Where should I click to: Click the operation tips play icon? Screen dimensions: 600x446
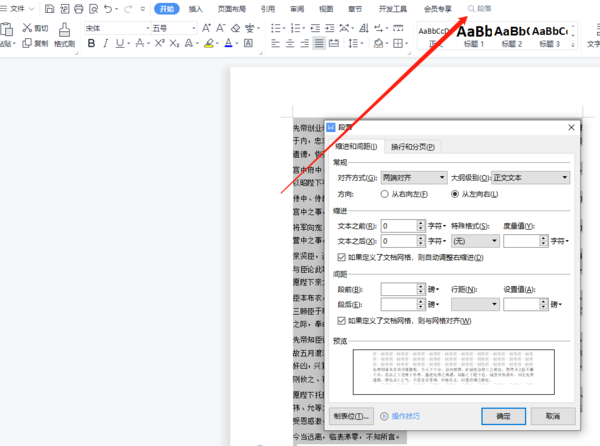pos(384,415)
